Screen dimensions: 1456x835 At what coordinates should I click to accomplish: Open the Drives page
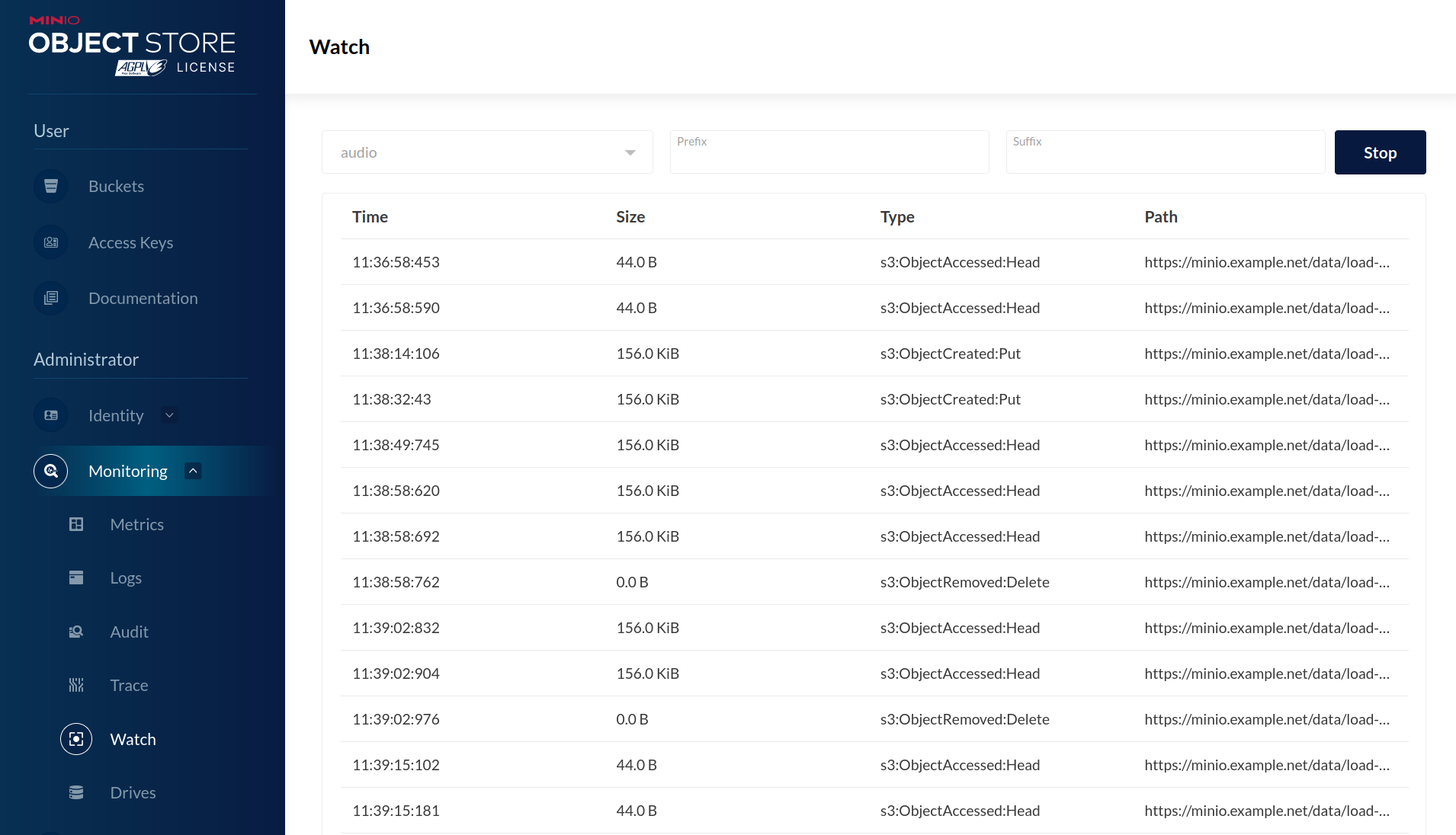pos(133,793)
